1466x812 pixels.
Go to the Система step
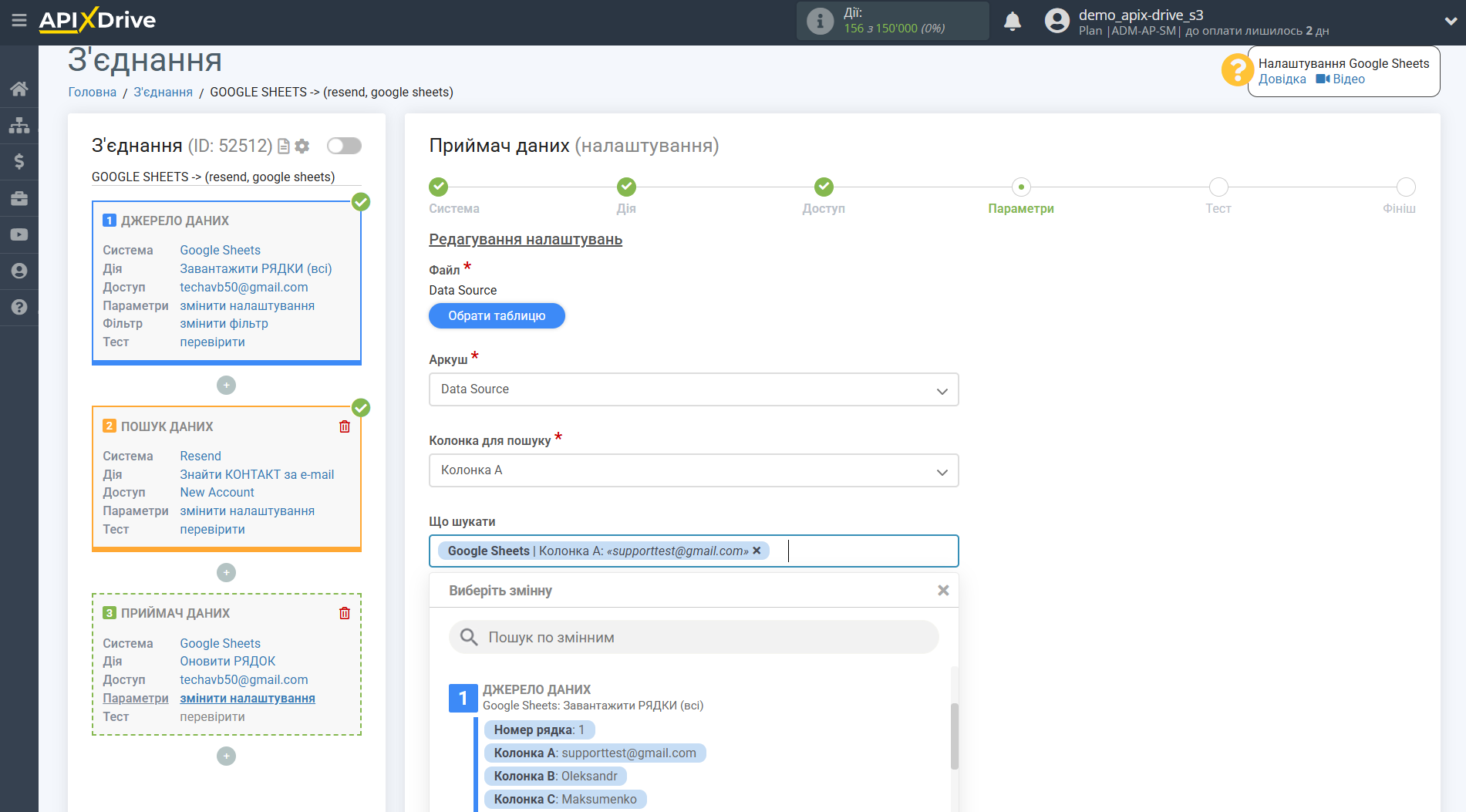(x=438, y=187)
